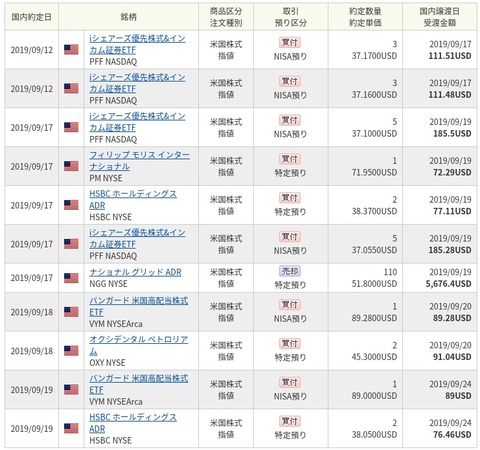The height and width of the screenshot is (450, 480).
Task: Select the 111.51USD settlement amount
Action: pos(450,56)
